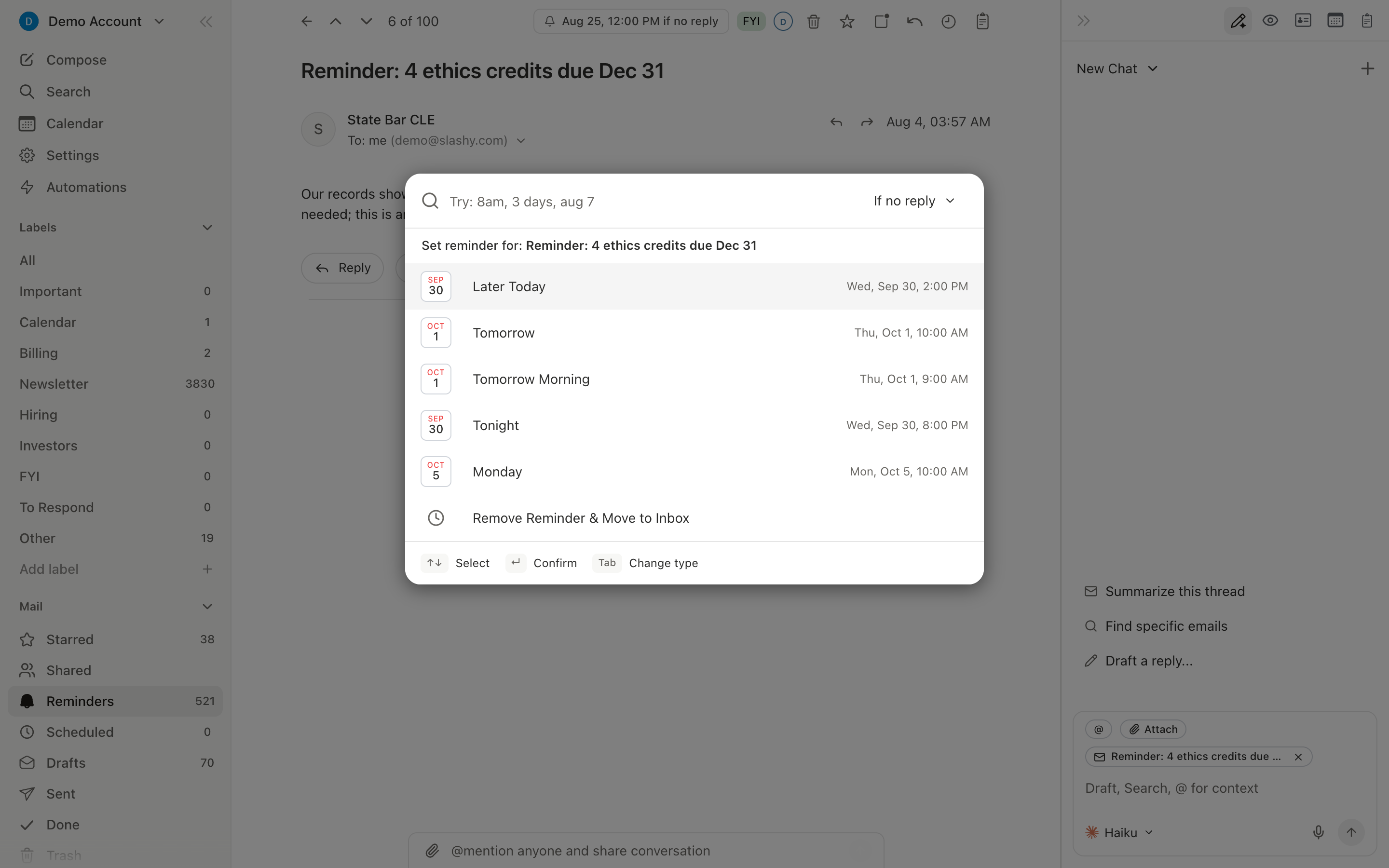This screenshot has height=868, width=1389.
Task: Collapse the right chat panel double chevron
Action: pos(1084,21)
